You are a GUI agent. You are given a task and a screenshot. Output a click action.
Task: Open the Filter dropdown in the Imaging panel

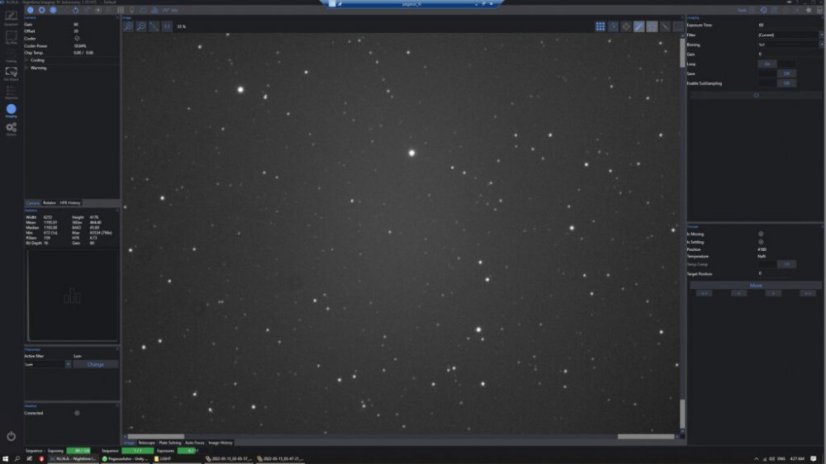point(788,35)
